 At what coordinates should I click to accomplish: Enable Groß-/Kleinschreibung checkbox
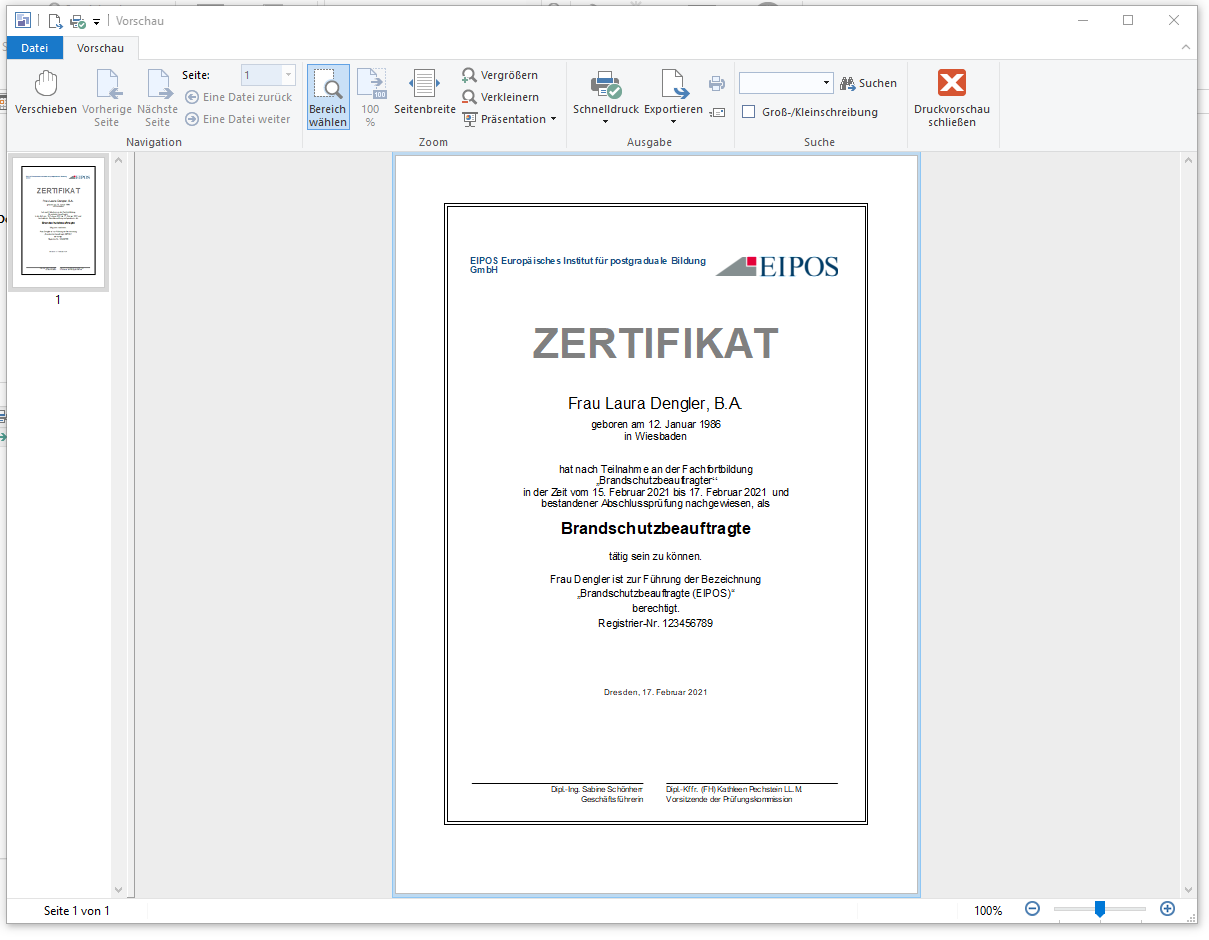point(748,112)
